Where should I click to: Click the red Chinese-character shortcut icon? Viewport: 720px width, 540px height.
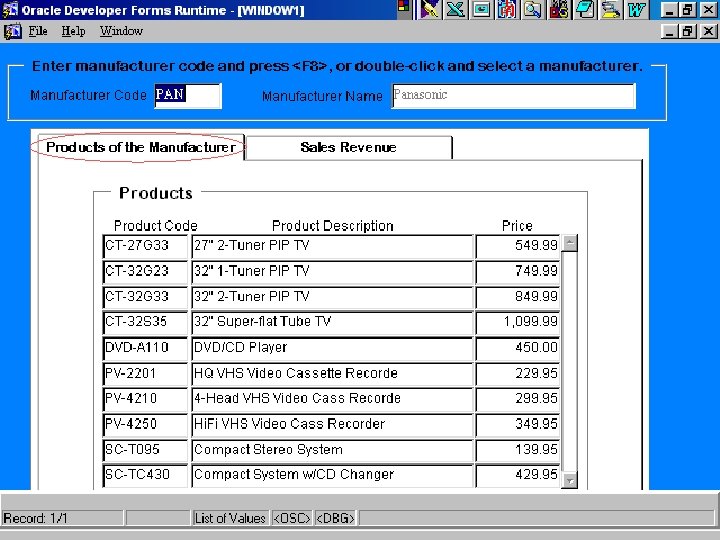click(506, 10)
